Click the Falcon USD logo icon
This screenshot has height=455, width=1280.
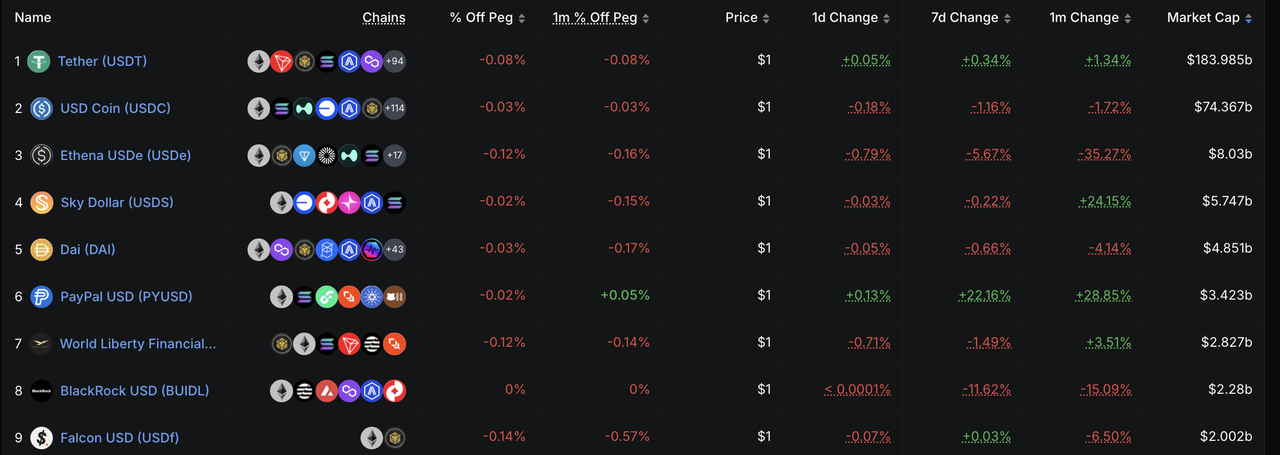coord(41,438)
